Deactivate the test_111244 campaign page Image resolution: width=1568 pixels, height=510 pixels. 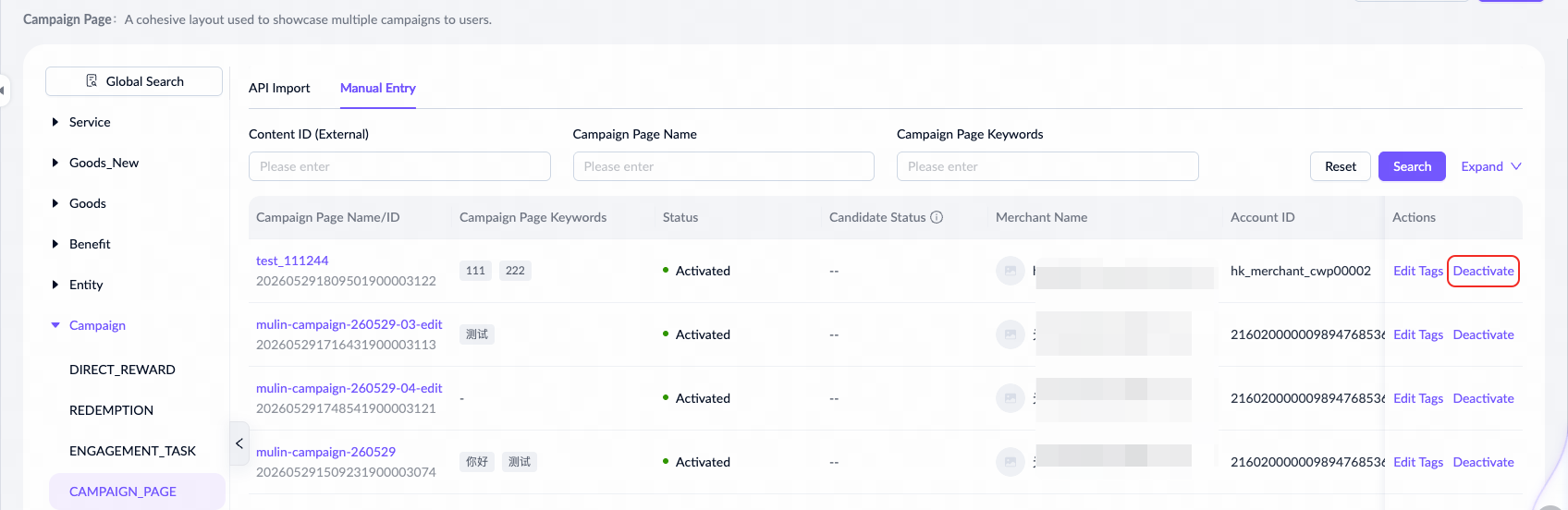pos(1483,271)
